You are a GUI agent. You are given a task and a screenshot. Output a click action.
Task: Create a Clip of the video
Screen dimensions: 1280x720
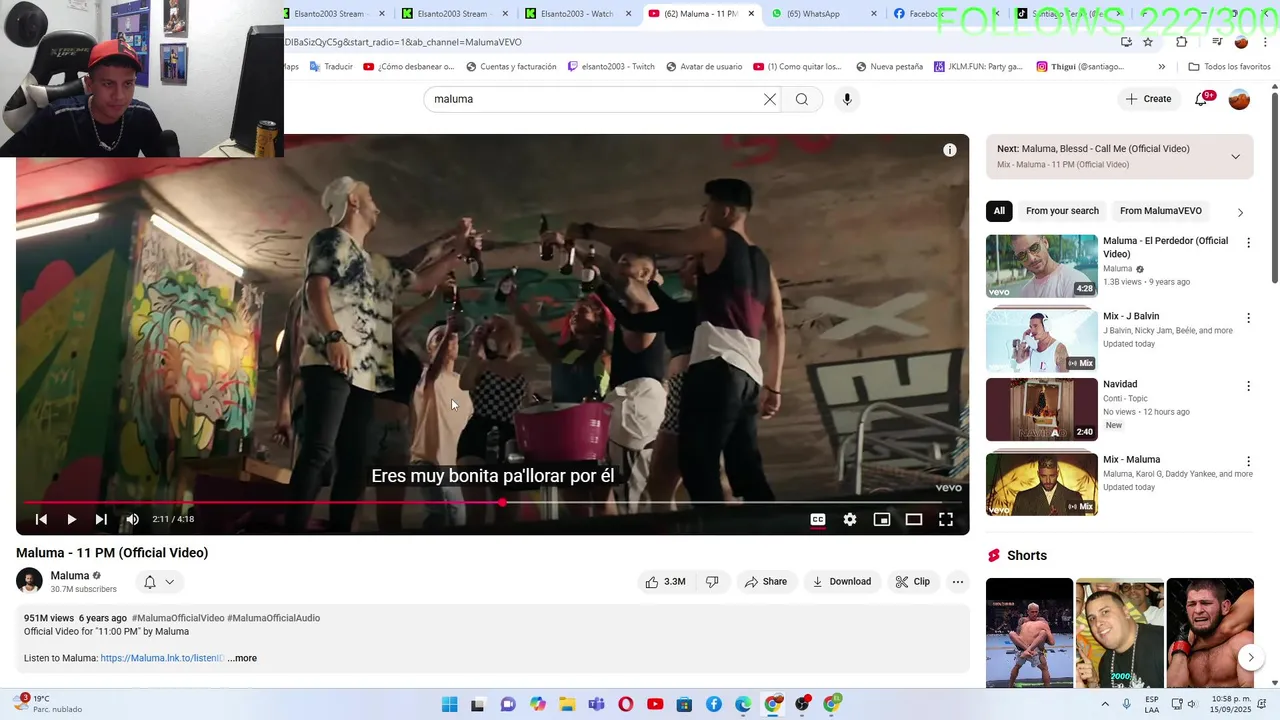(x=913, y=582)
